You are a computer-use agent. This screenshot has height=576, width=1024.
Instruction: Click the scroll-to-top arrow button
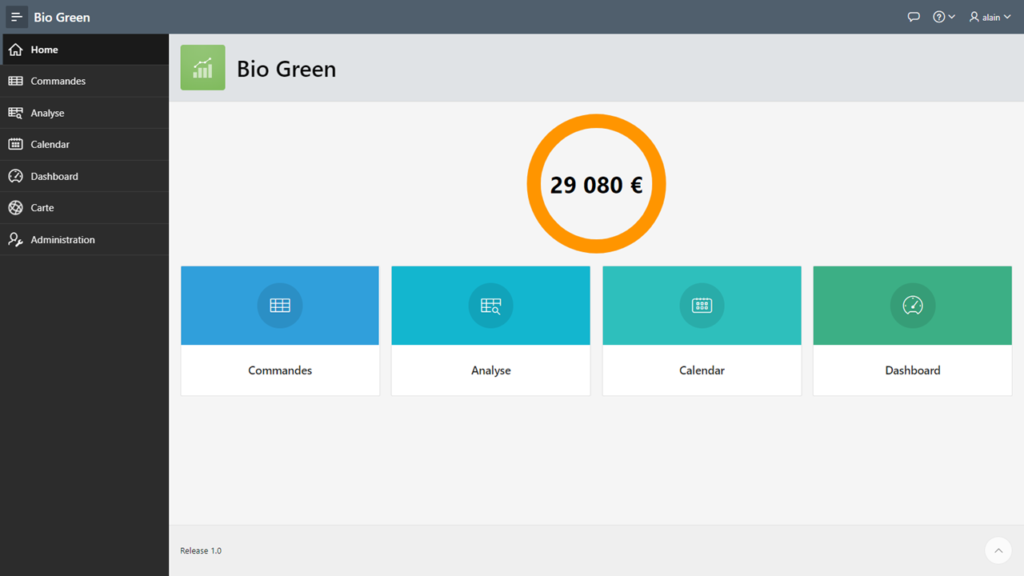999,551
